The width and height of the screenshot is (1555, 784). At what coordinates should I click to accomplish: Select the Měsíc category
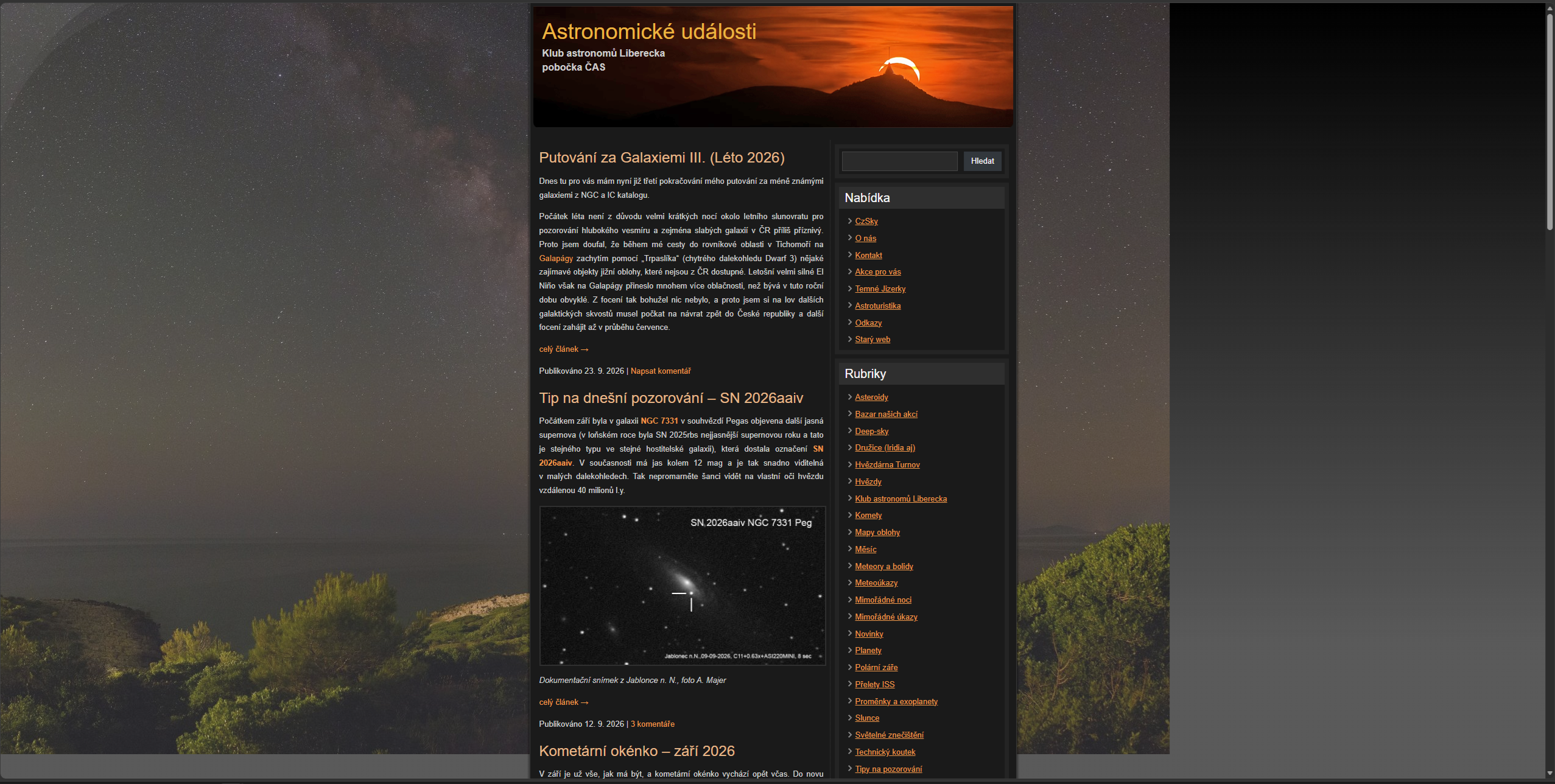[x=866, y=550]
